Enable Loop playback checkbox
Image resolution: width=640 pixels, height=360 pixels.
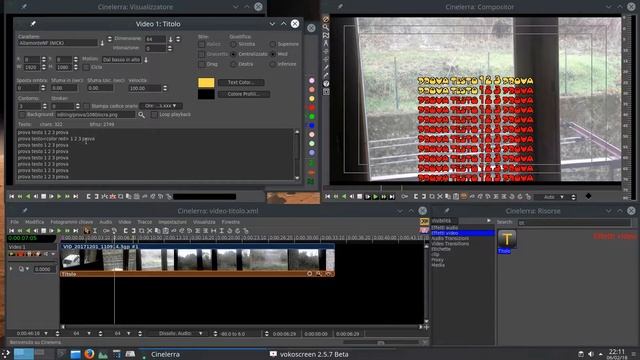[x=154, y=115]
